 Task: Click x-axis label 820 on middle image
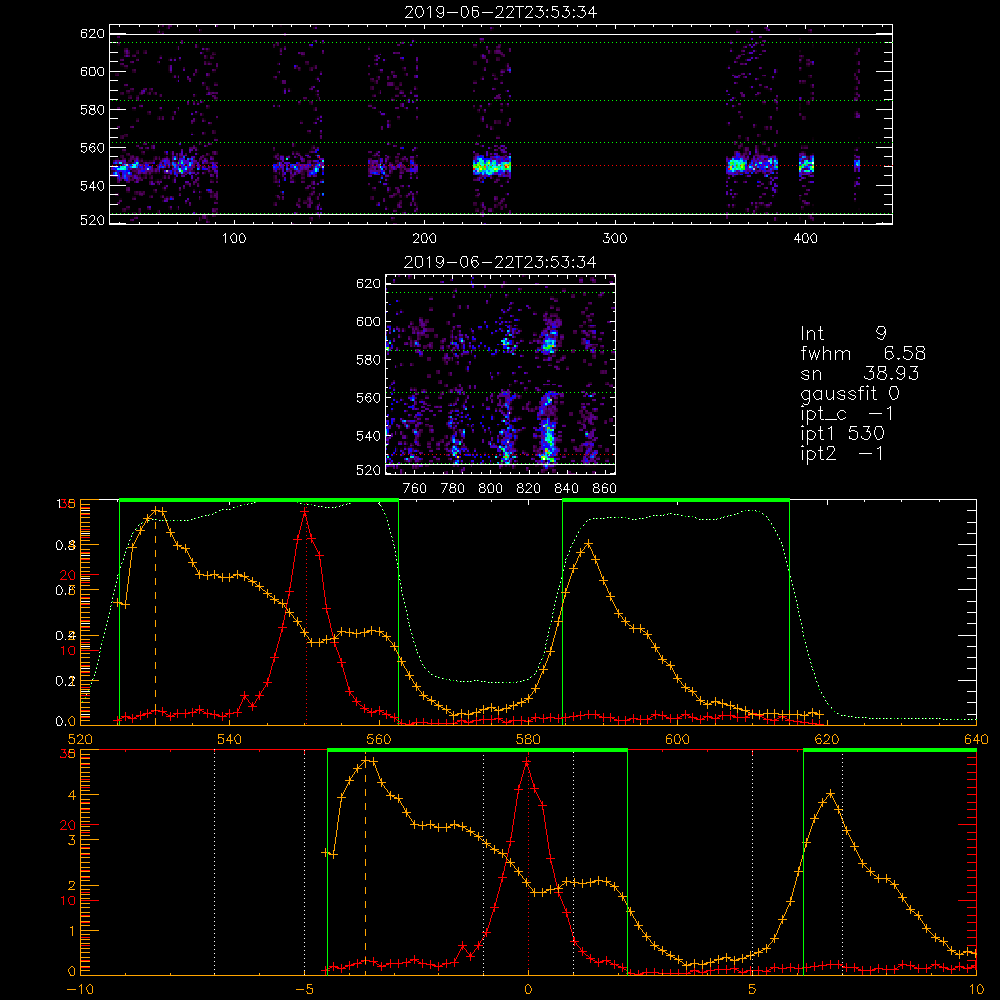[529, 489]
